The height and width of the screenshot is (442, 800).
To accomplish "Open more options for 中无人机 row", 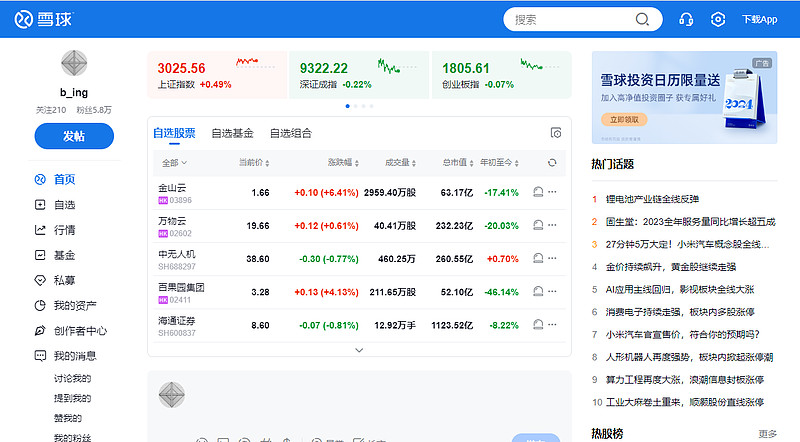I will tap(552, 258).
